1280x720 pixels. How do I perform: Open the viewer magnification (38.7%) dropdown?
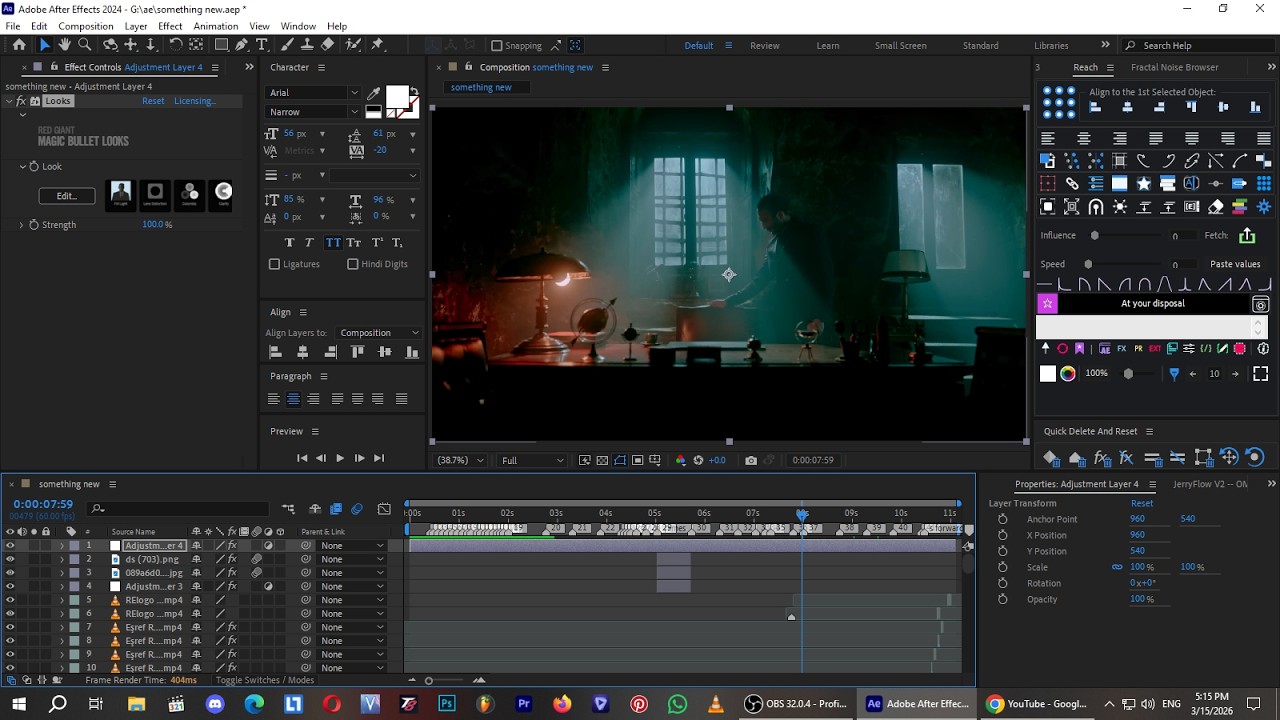460,460
